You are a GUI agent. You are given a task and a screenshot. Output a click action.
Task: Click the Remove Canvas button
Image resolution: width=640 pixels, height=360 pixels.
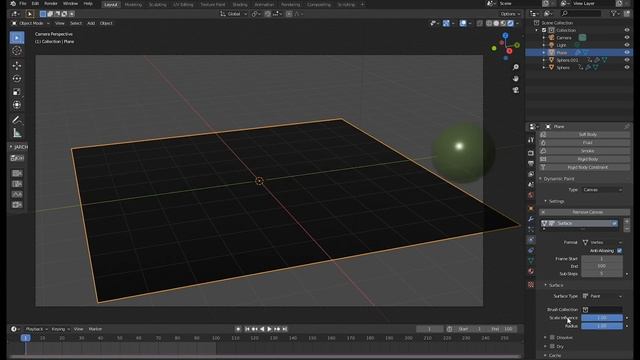(x=584, y=212)
